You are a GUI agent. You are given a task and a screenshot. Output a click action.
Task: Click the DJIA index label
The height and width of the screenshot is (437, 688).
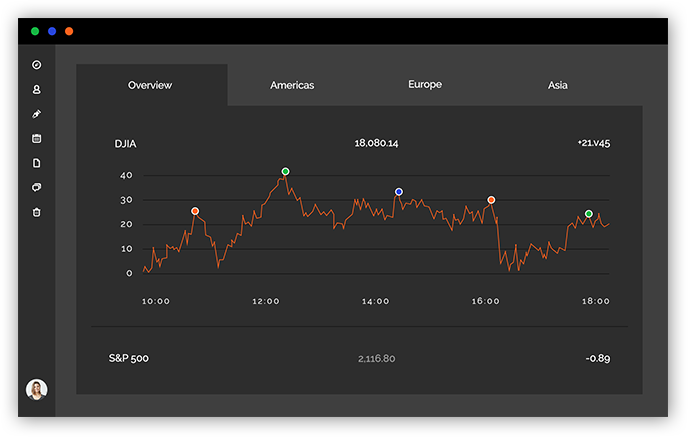tap(126, 144)
